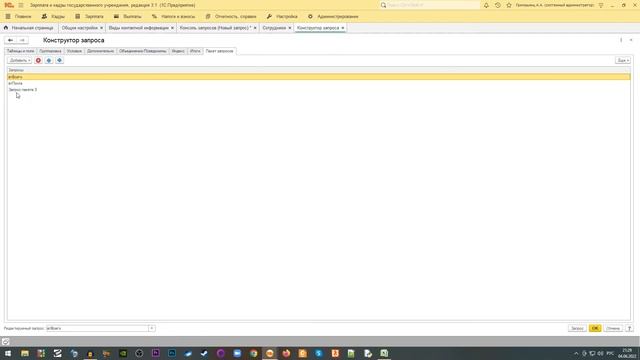640x360 pixels.
Task: Open Steam from the taskbar
Action: pyautogui.click(x=204, y=353)
